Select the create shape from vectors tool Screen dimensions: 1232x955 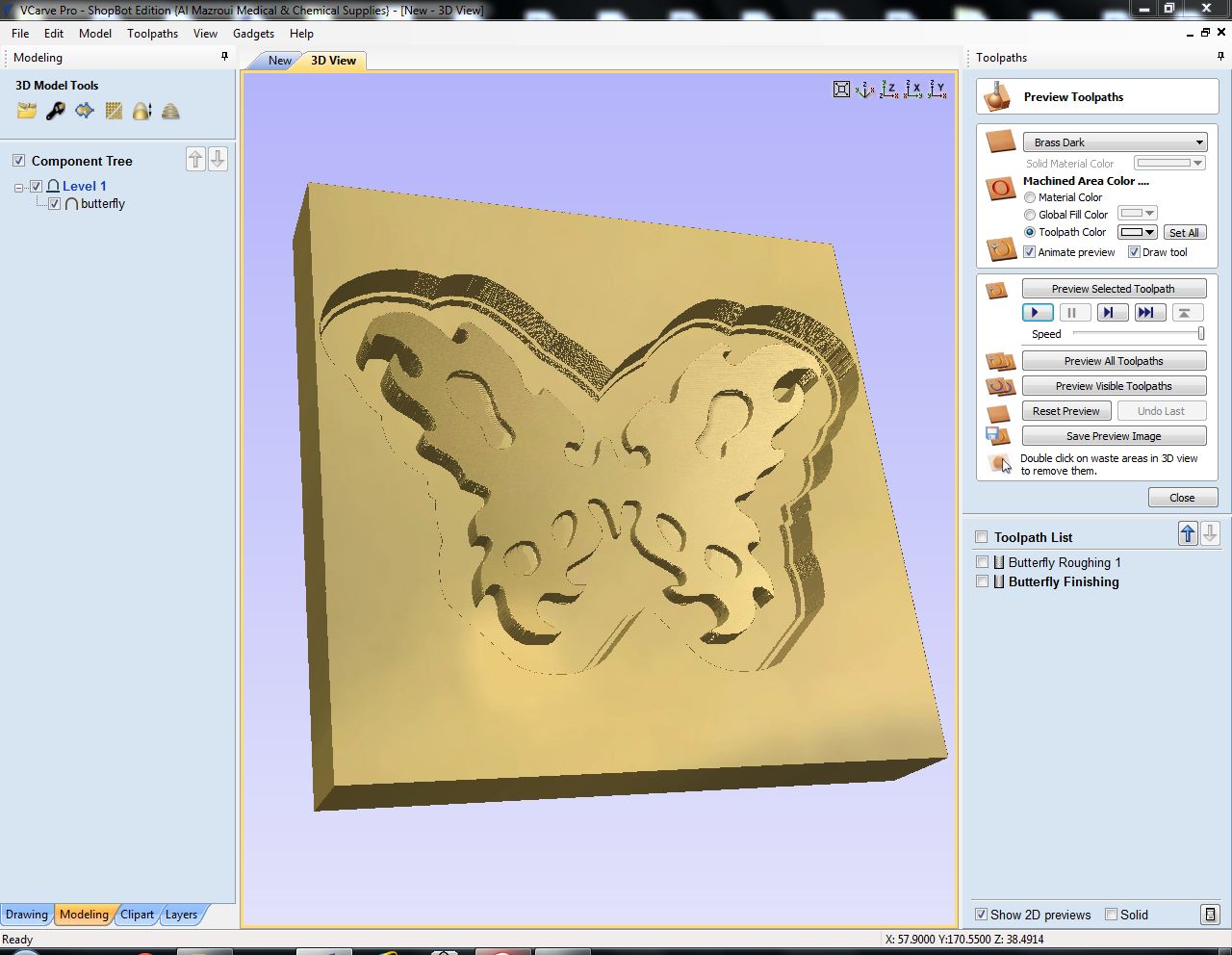tap(85, 112)
